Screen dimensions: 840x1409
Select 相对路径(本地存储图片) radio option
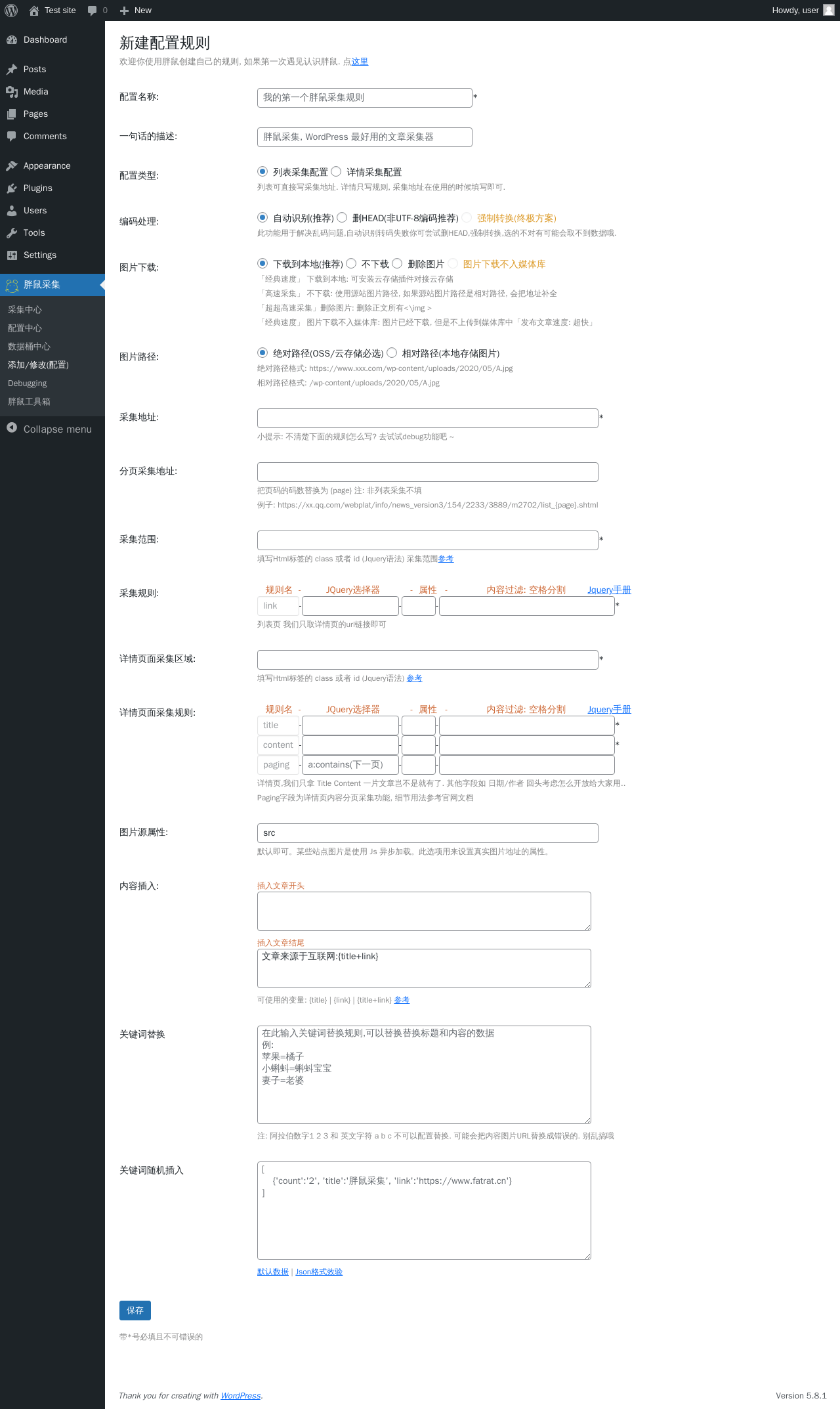pos(392,353)
